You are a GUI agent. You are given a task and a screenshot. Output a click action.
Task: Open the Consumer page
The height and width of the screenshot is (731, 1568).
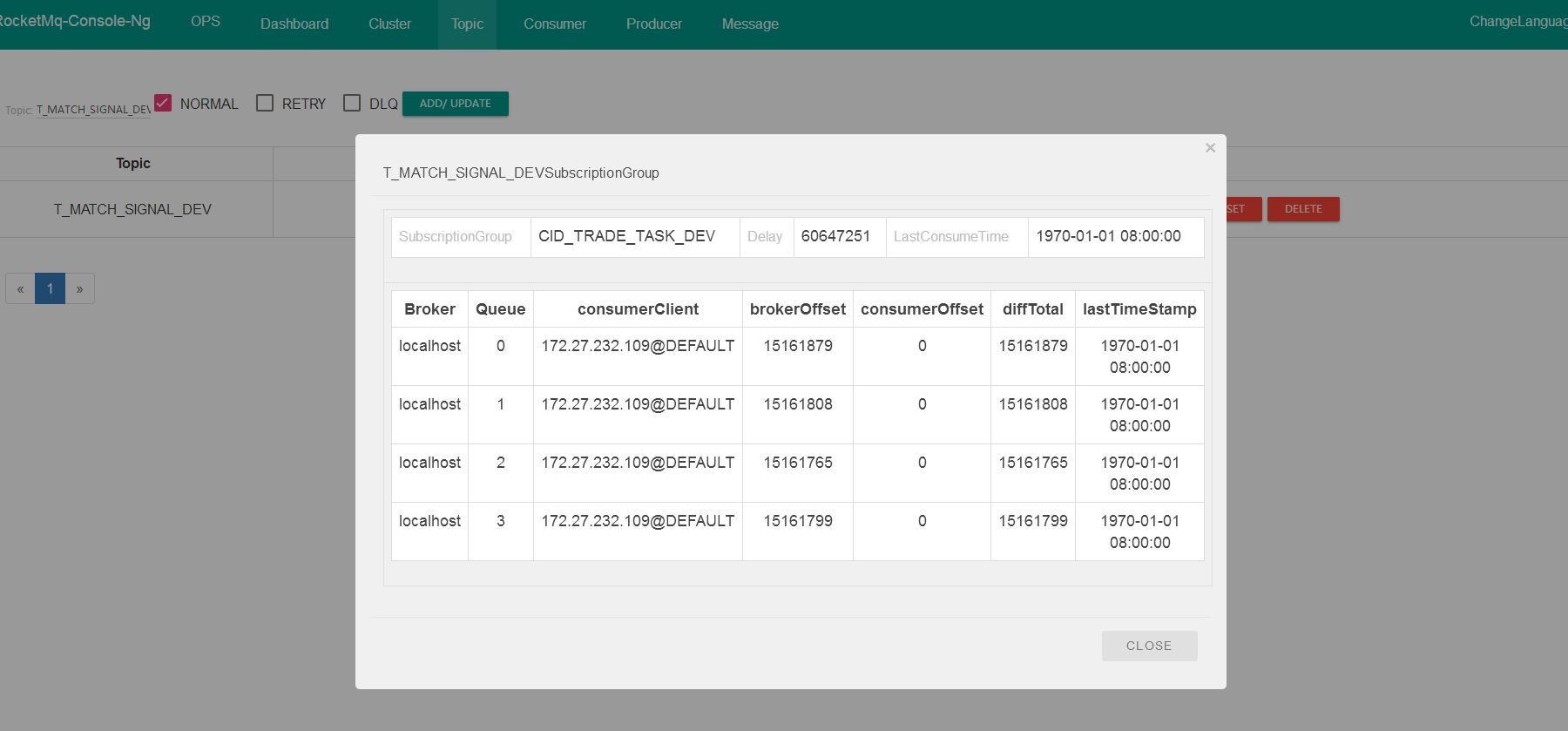coord(555,24)
